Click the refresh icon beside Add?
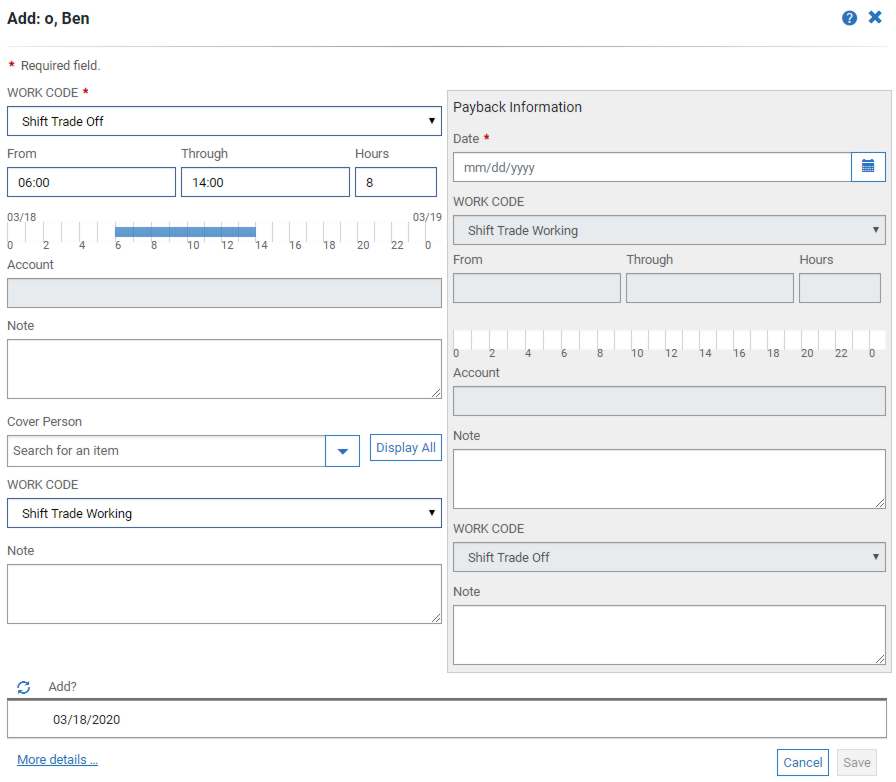Image resolution: width=896 pixels, height=782 pixels. (24, 687)
